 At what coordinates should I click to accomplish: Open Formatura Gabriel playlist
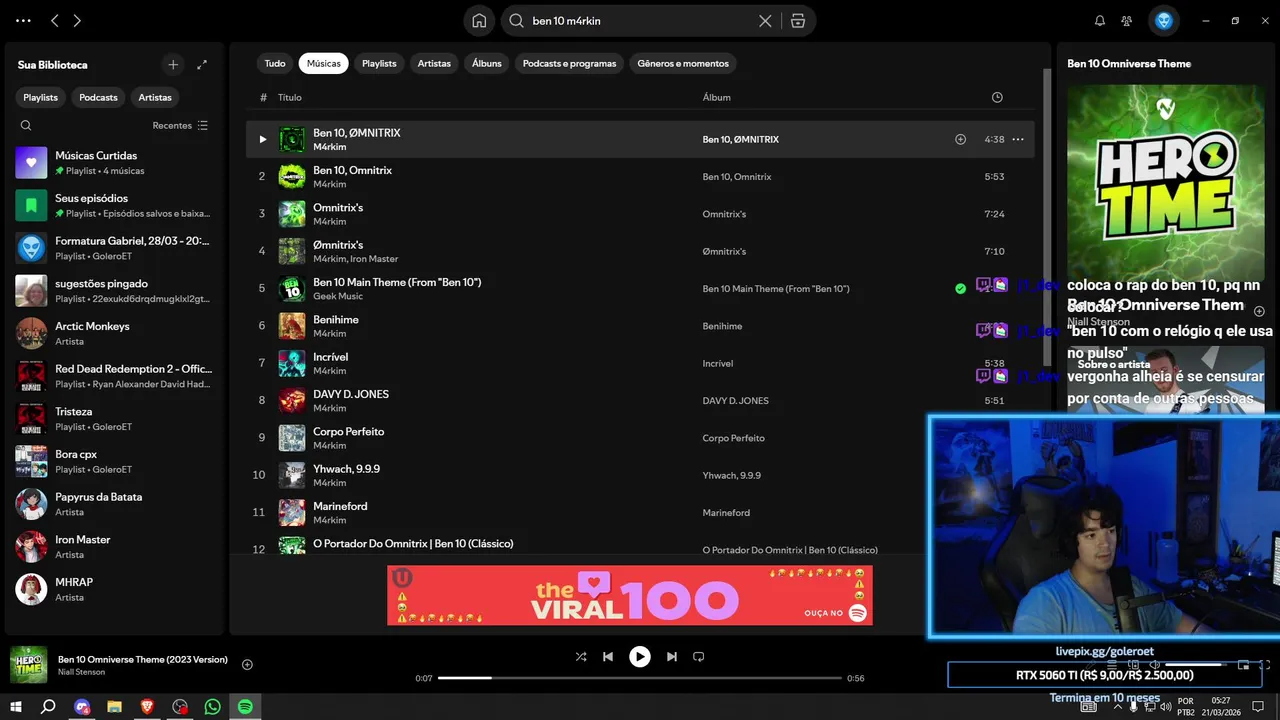click(x=113, y=248)
